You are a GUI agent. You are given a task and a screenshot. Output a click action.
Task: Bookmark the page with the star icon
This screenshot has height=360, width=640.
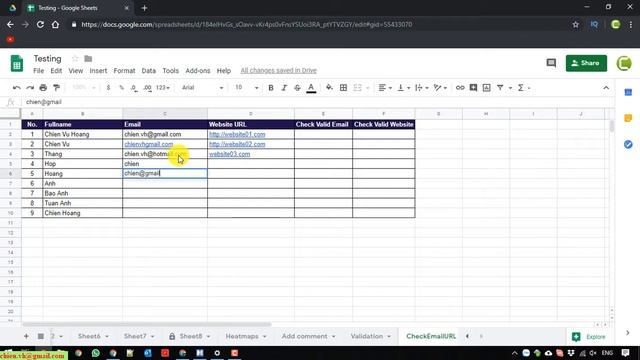(576, 24)
